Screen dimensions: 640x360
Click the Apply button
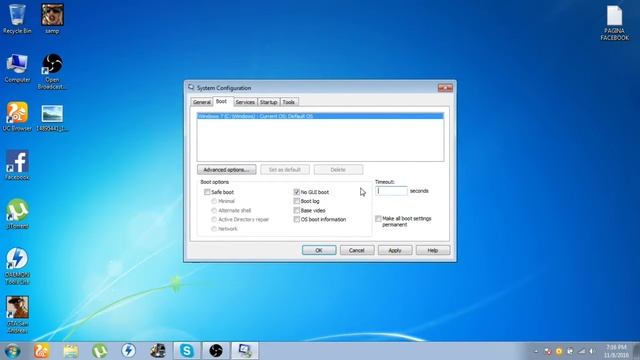[x=395, y=250]
